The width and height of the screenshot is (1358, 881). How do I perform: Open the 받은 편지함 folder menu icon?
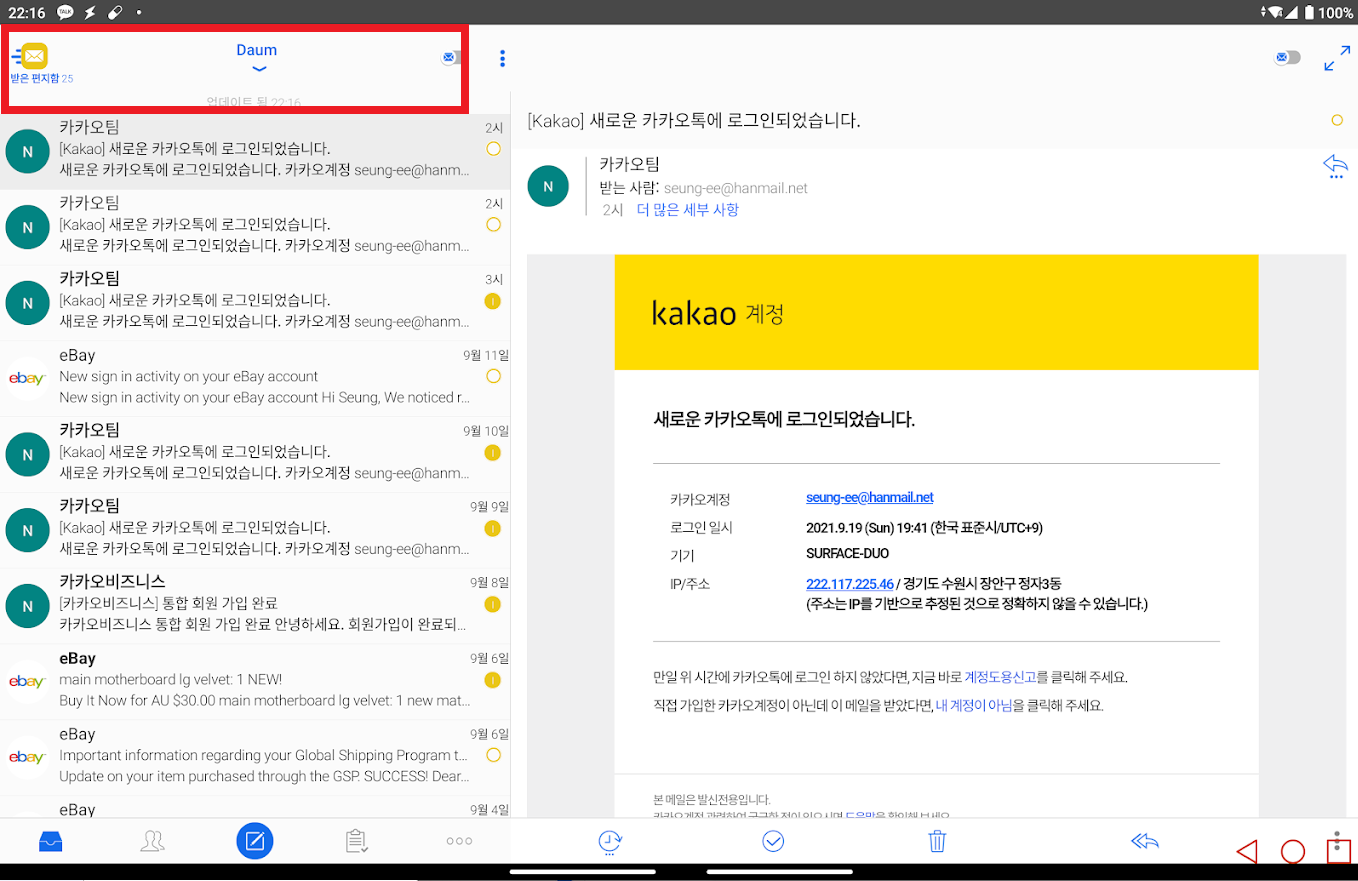point(33,57)
